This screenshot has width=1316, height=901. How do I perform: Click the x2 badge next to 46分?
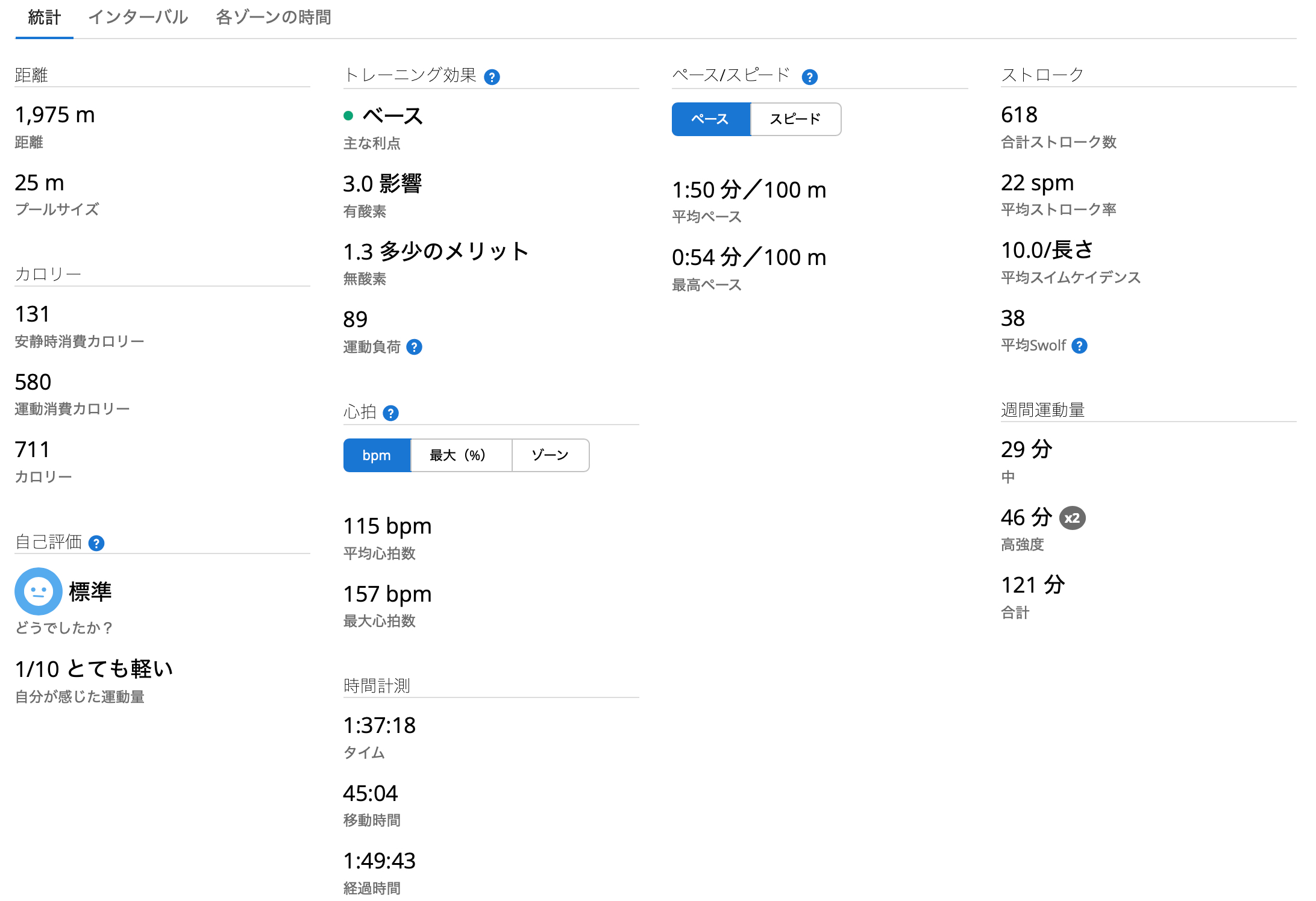pyautogui.click(x=1072, y=517)
